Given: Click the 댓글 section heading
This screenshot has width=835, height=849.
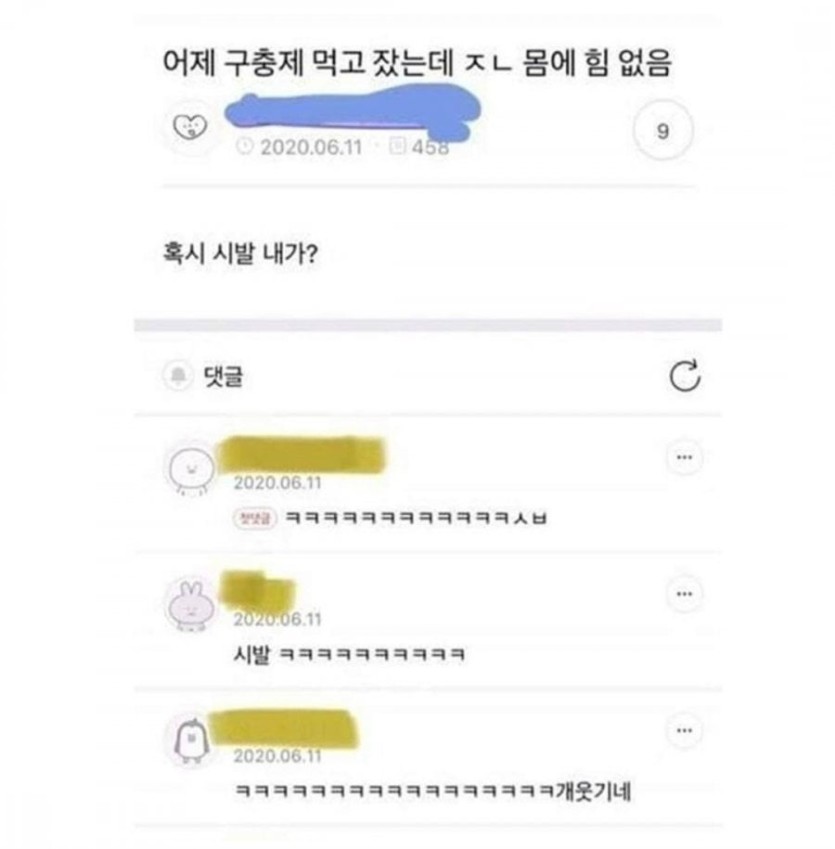Looking at the screenshot, I should coord(224,376).
